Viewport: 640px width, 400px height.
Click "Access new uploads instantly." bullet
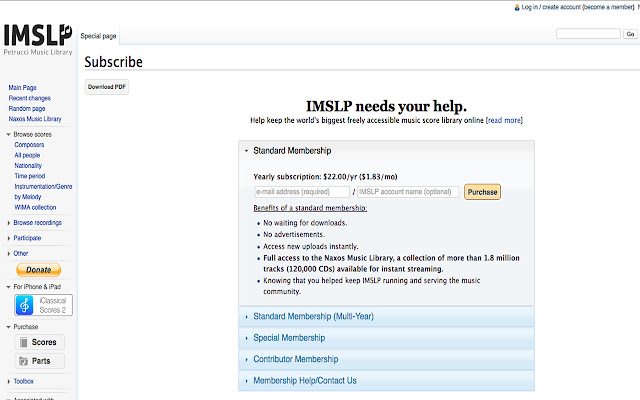pyautogui.click(x=311, y=247)
